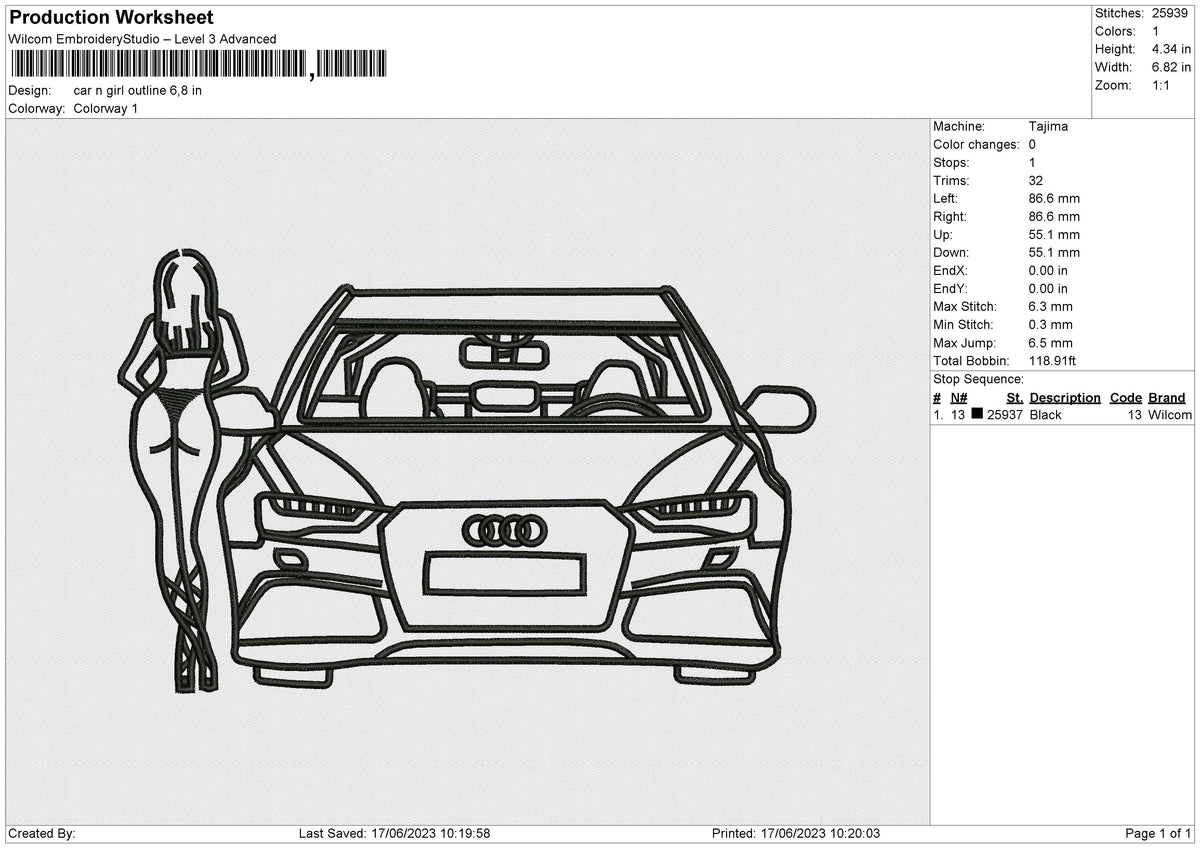The width and height of the screenshot is (1200, 848).
Task: Click the 'Description' column header
Action: tap(1065, 397)
